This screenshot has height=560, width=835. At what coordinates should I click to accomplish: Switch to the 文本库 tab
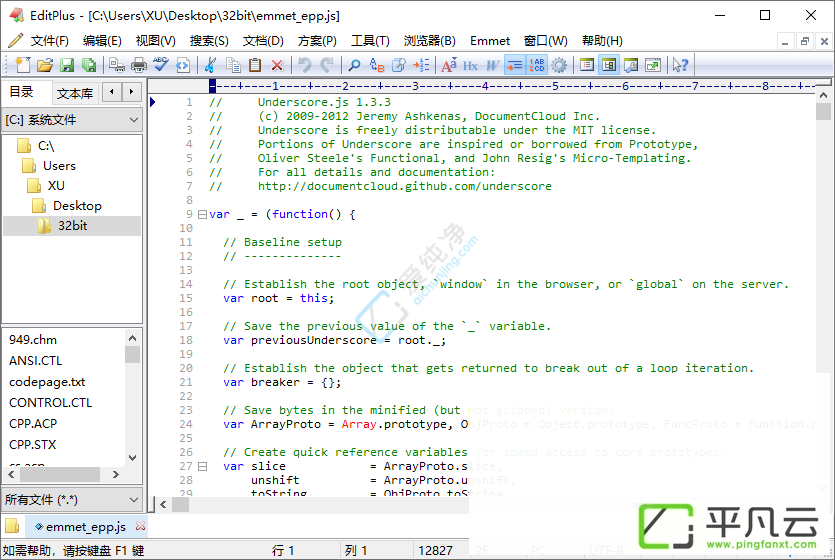pos(75,94)
